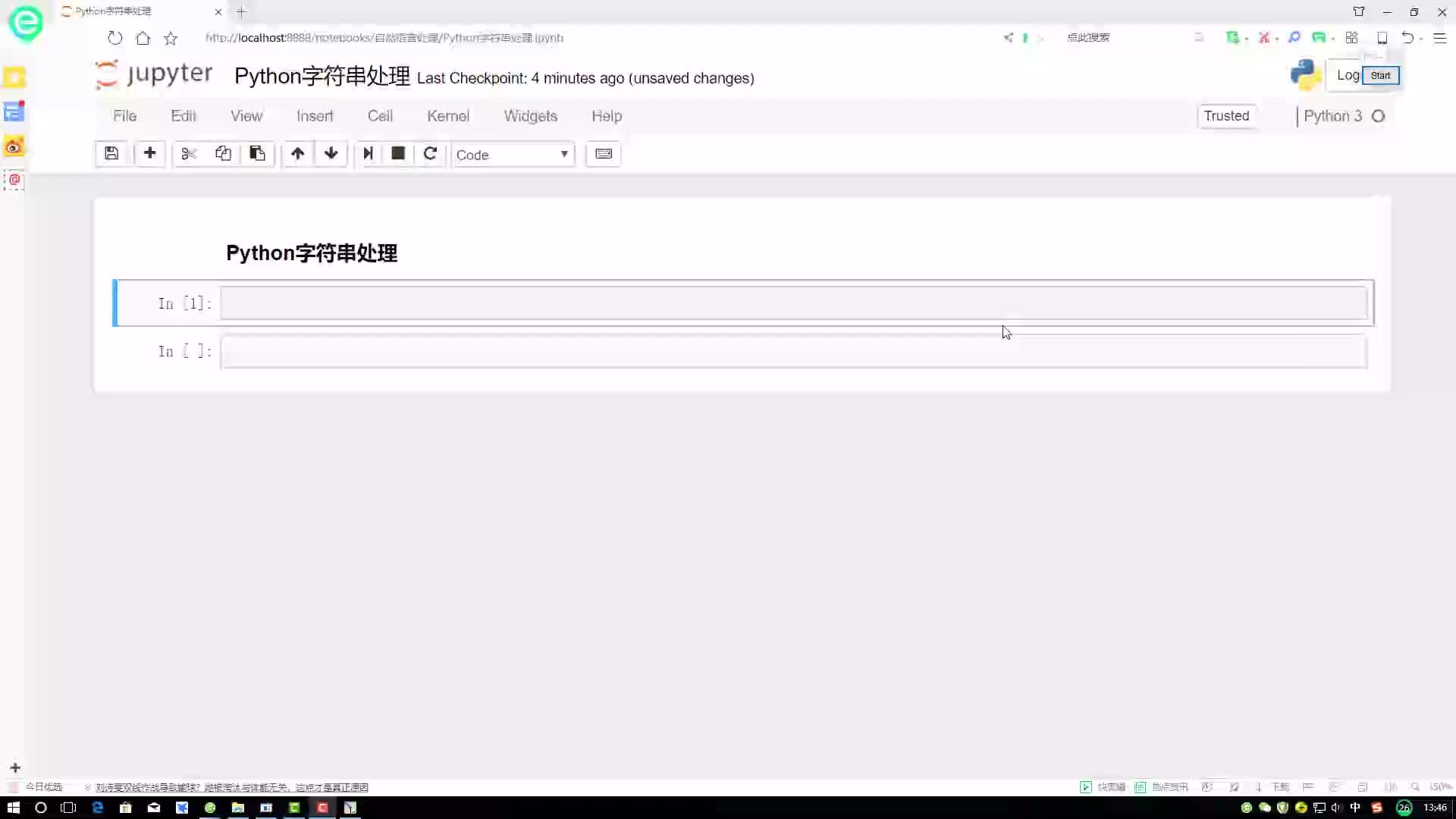Click into the In [1] code cell
This screenshot has width=1456, height=819.
793,303
